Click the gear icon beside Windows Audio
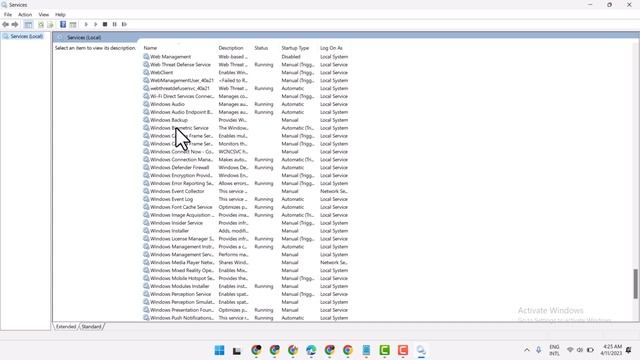The width and height of the screenshot is (640, 360). tap(146, 104)
